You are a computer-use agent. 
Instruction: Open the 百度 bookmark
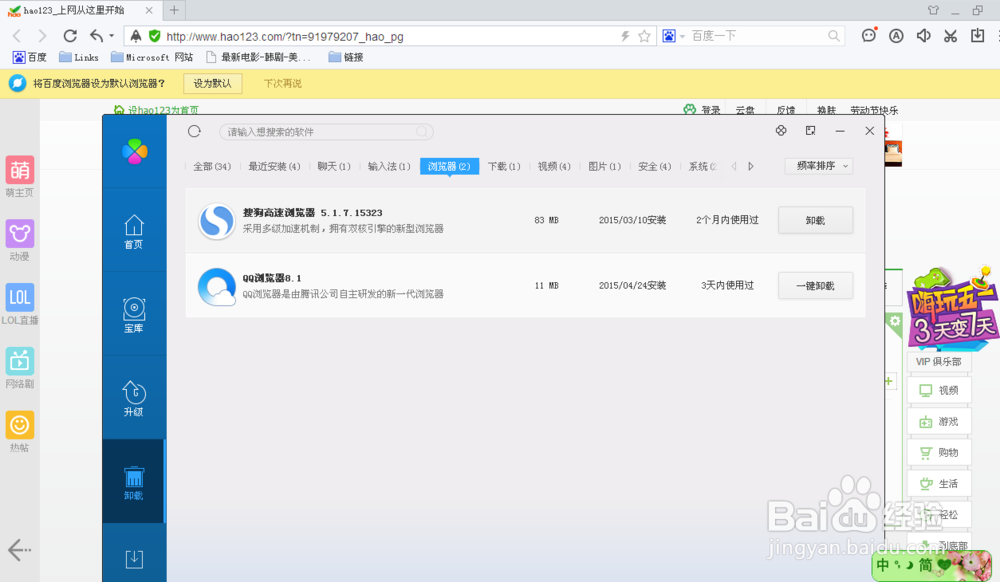click(30, 57)
